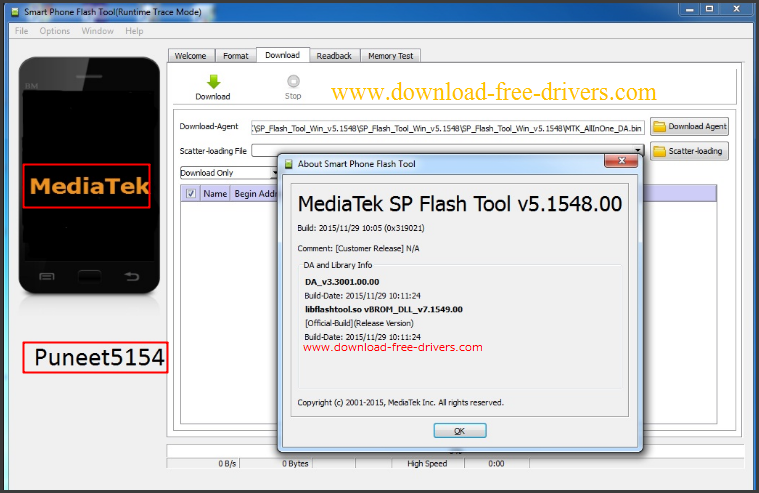Switch to the Format tab
The image size is (759, 493).
236,56
